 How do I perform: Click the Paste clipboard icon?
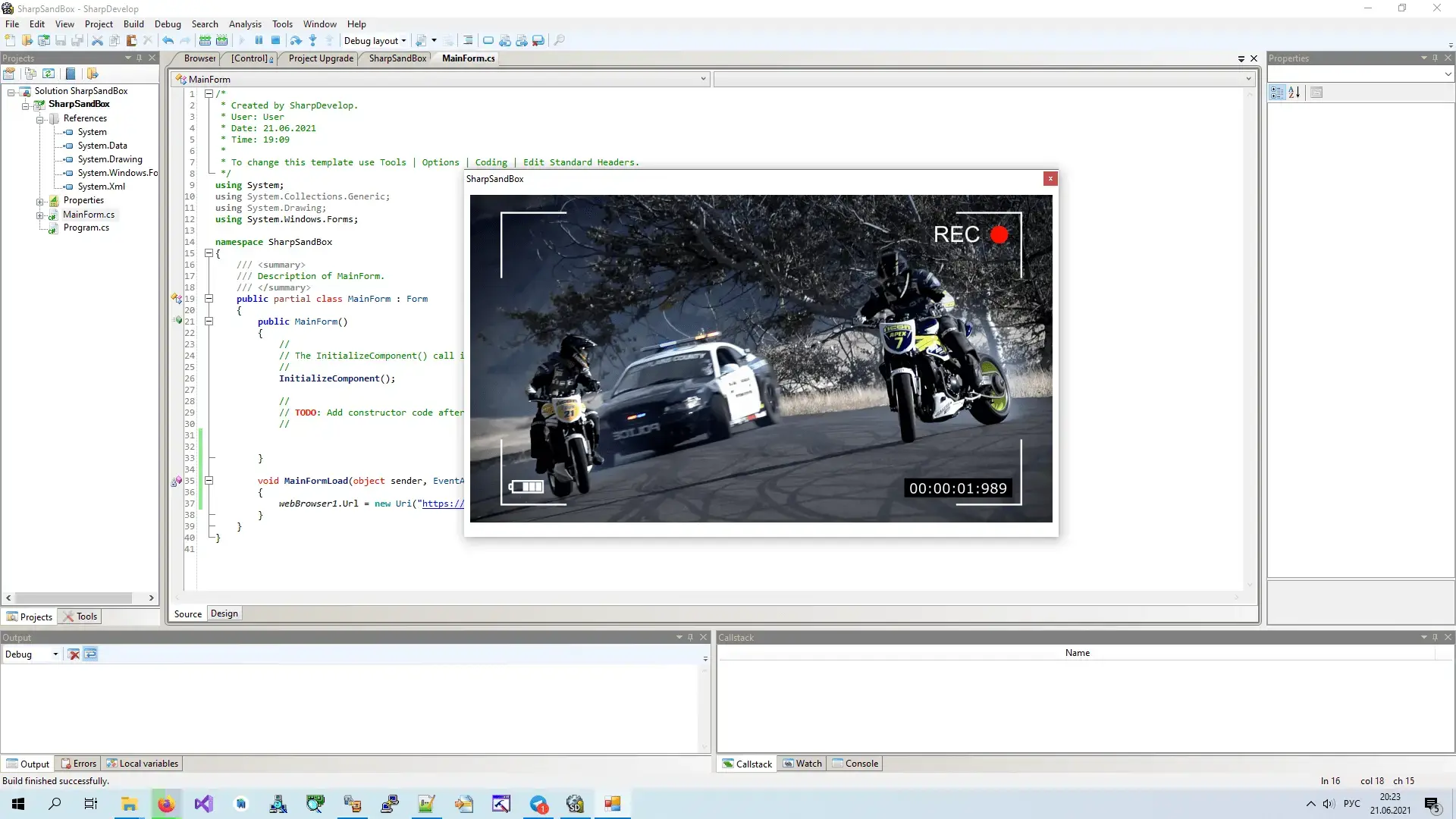point(131,40)
